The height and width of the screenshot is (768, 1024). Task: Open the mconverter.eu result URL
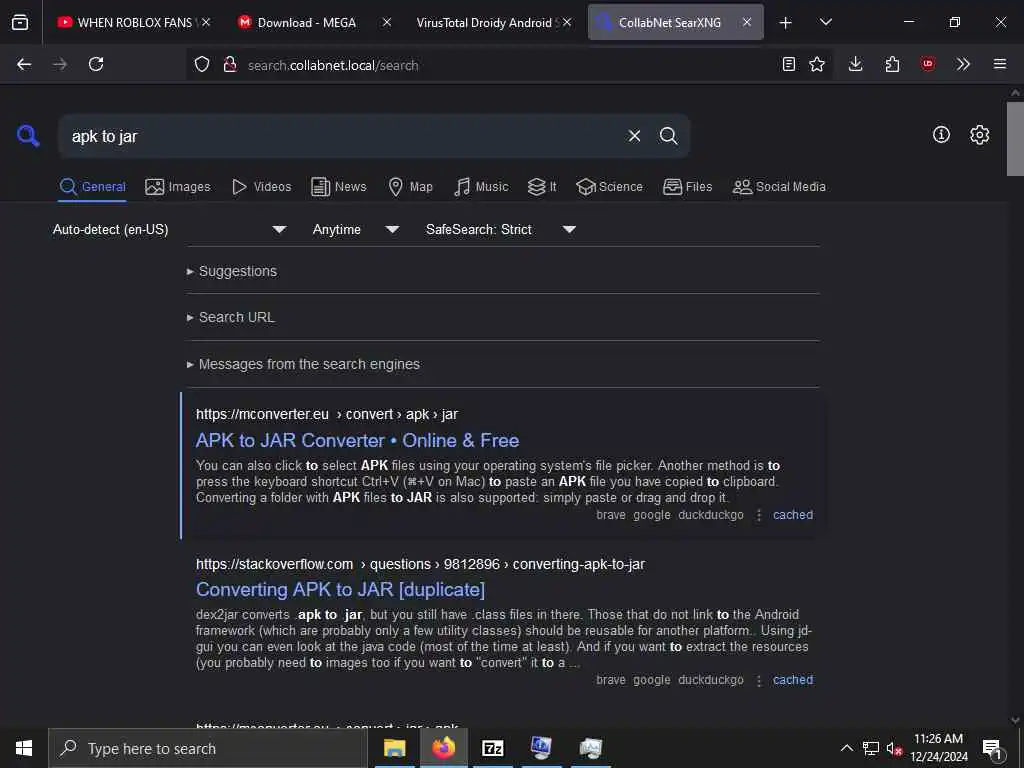click(327, 414)
